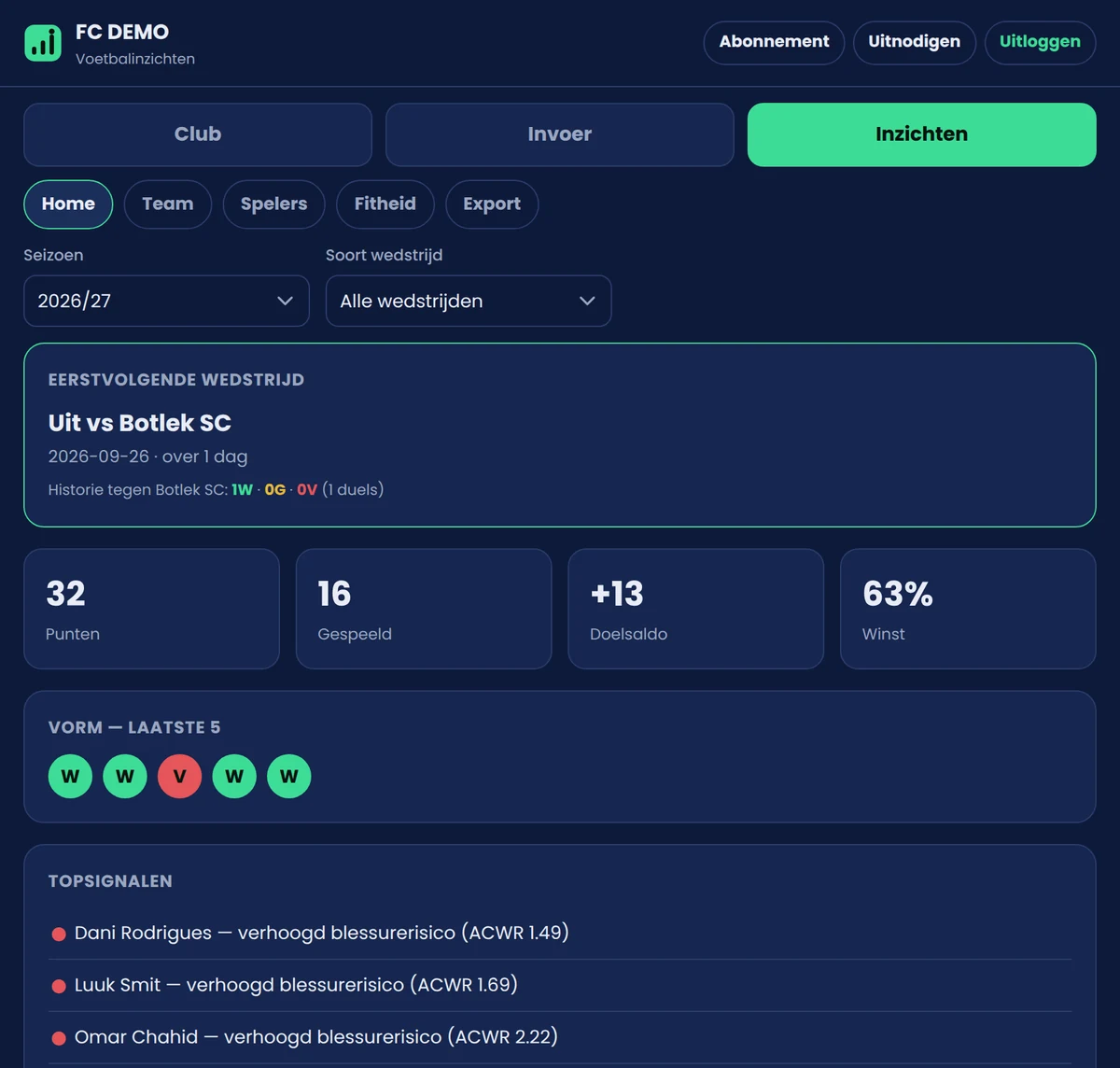Open the Abonnement page

[x=774, y=43]
